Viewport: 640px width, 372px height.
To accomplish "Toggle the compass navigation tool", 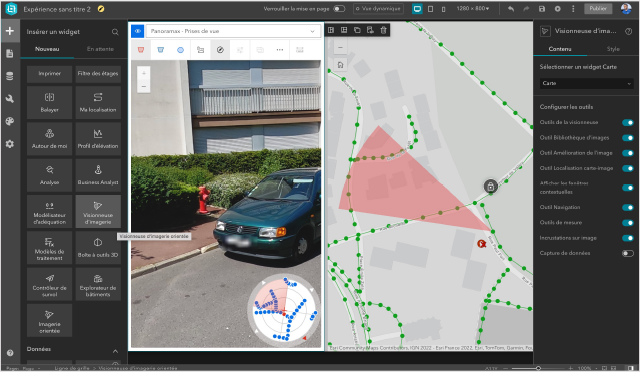I will pyautogui.click(x=220, y=50).
